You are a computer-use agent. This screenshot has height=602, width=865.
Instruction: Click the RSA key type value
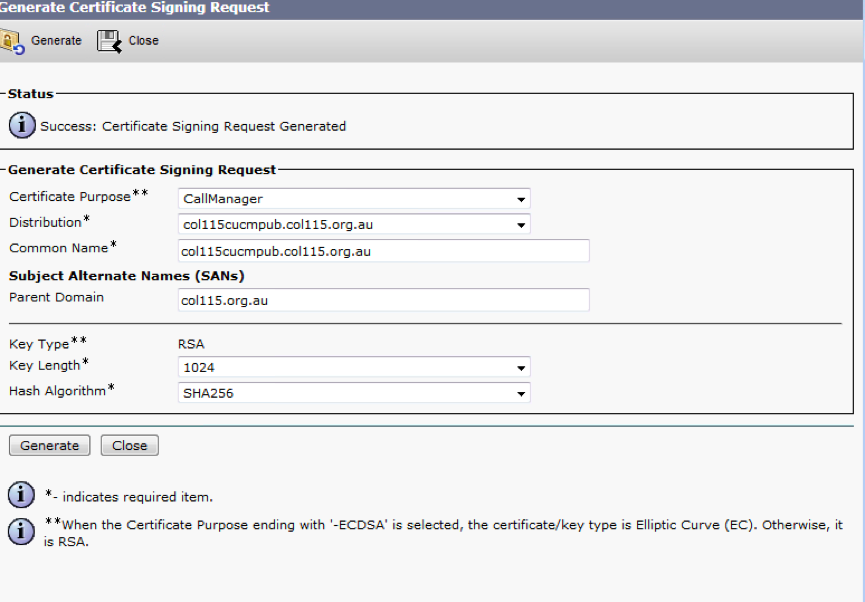(191, 344)
